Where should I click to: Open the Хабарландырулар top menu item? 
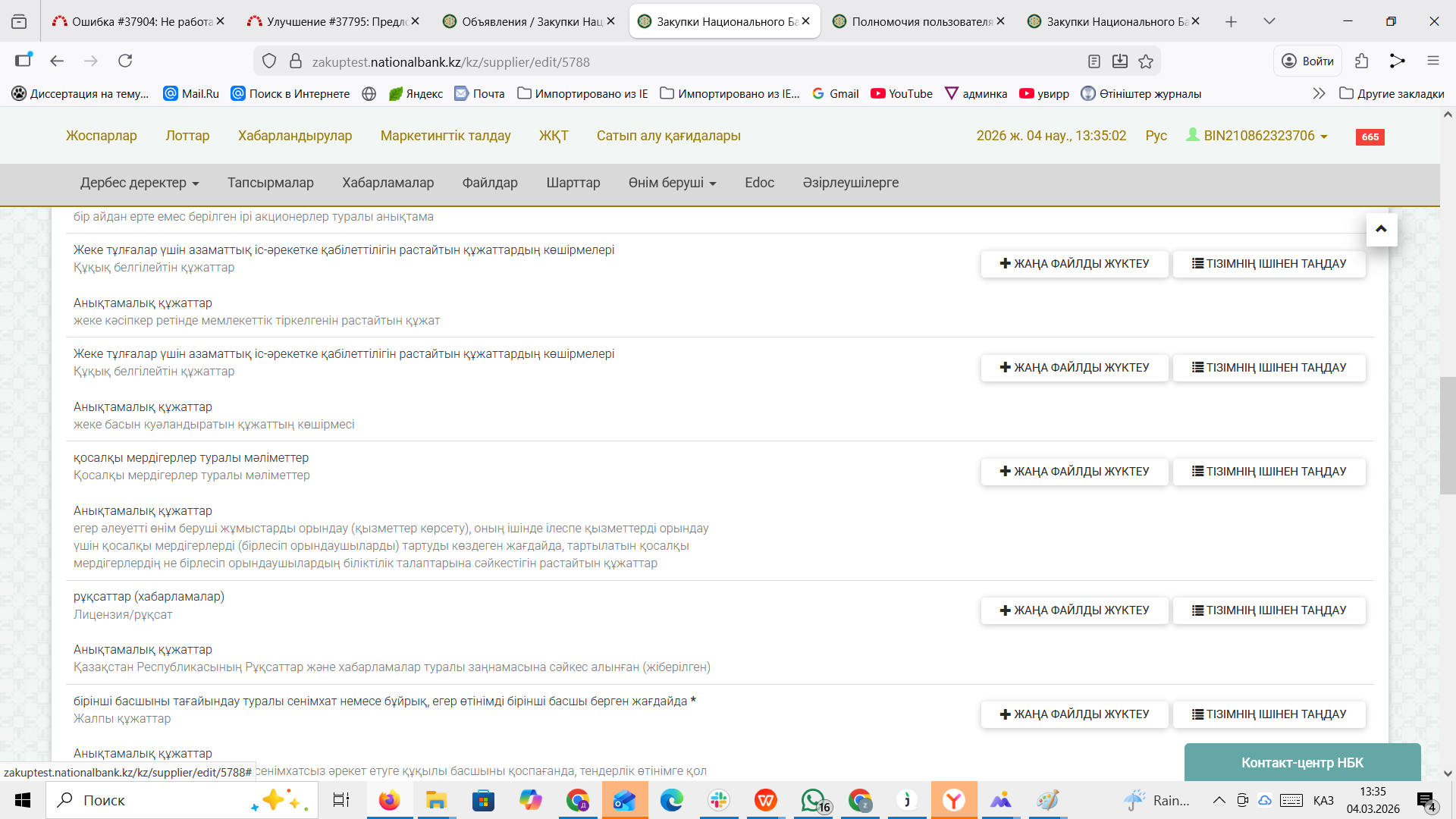[295, 136]
